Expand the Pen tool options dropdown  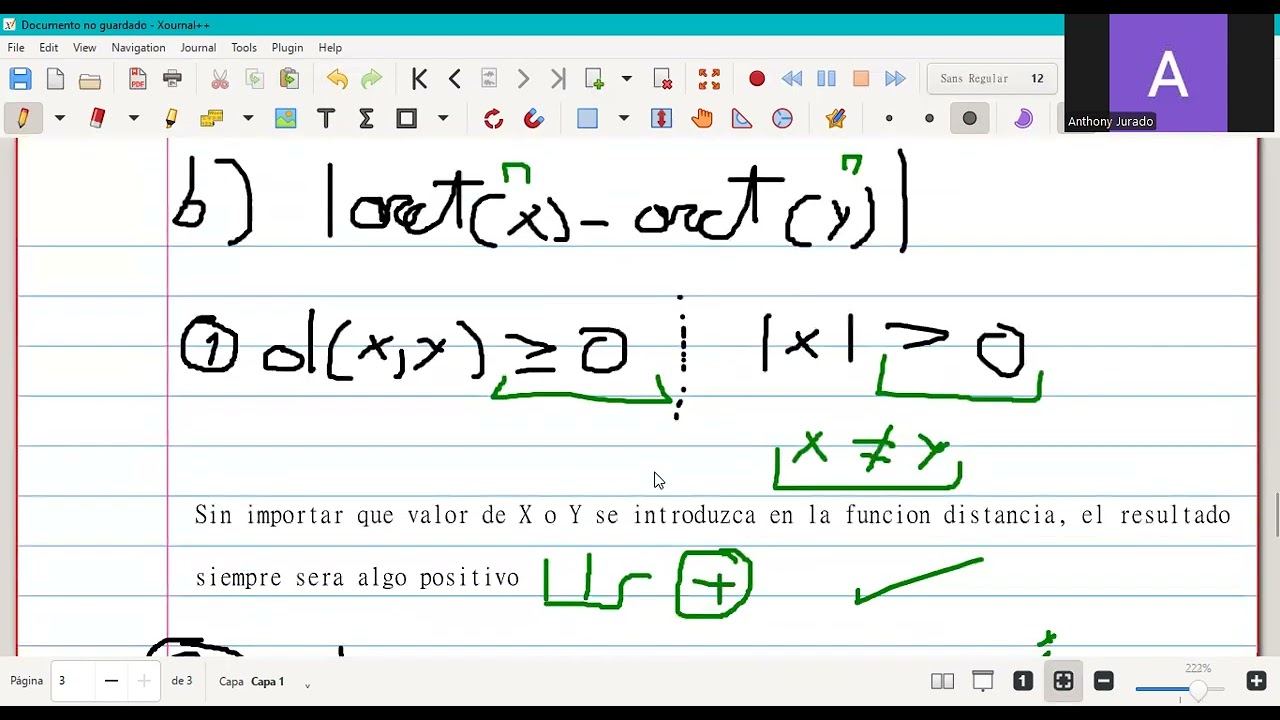tap(60, 118)
